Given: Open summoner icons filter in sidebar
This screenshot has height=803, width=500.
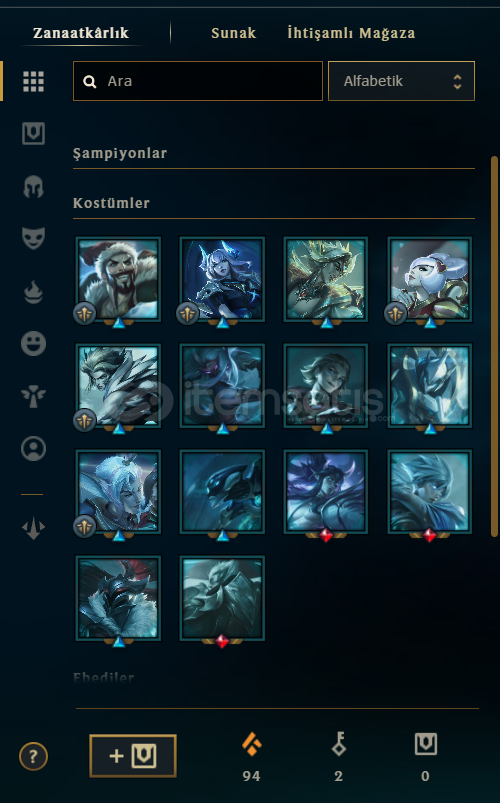Looking at the screenshot, I should click(x=33, y=449).
